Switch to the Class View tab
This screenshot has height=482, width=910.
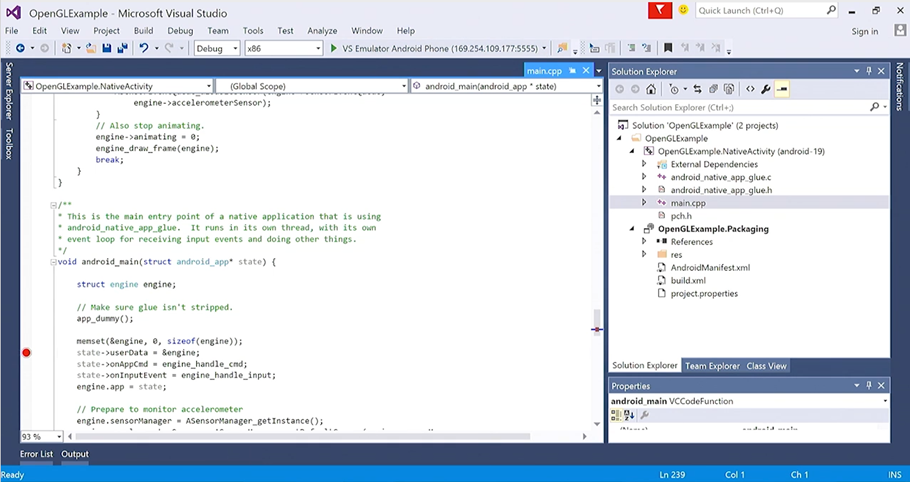(x=766, y=366)
